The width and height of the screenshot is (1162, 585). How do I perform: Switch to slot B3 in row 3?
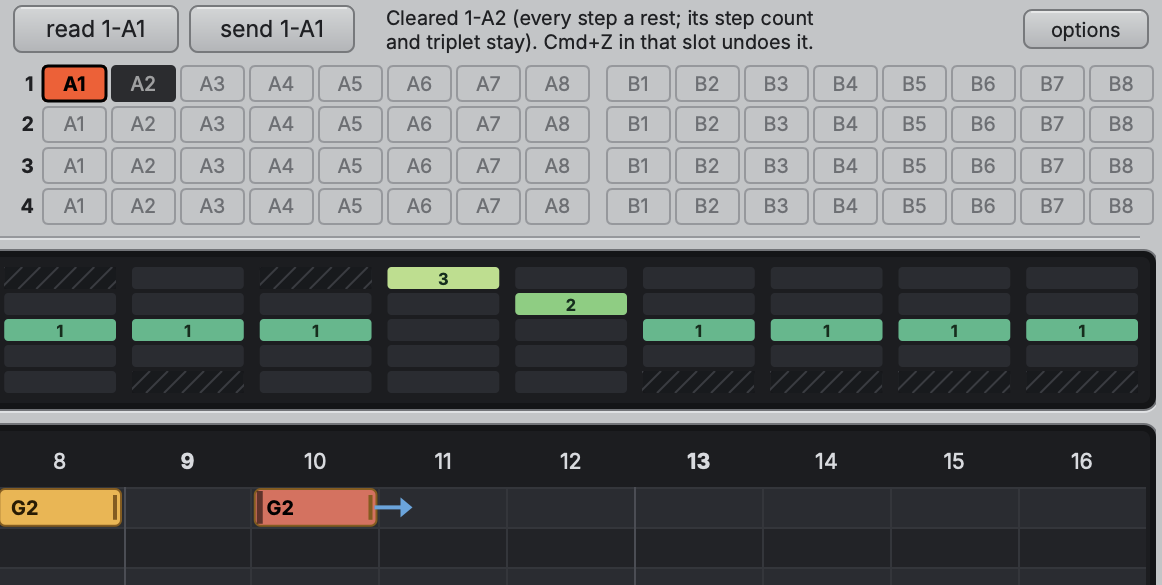(x=776, y=165)
